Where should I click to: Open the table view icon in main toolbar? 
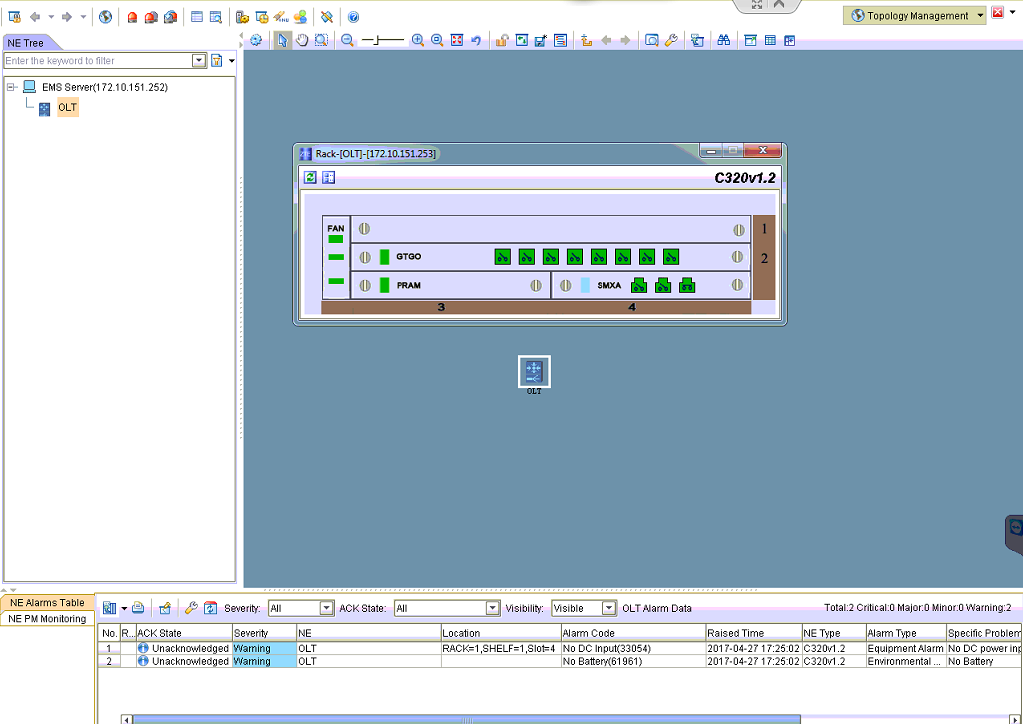197,17
